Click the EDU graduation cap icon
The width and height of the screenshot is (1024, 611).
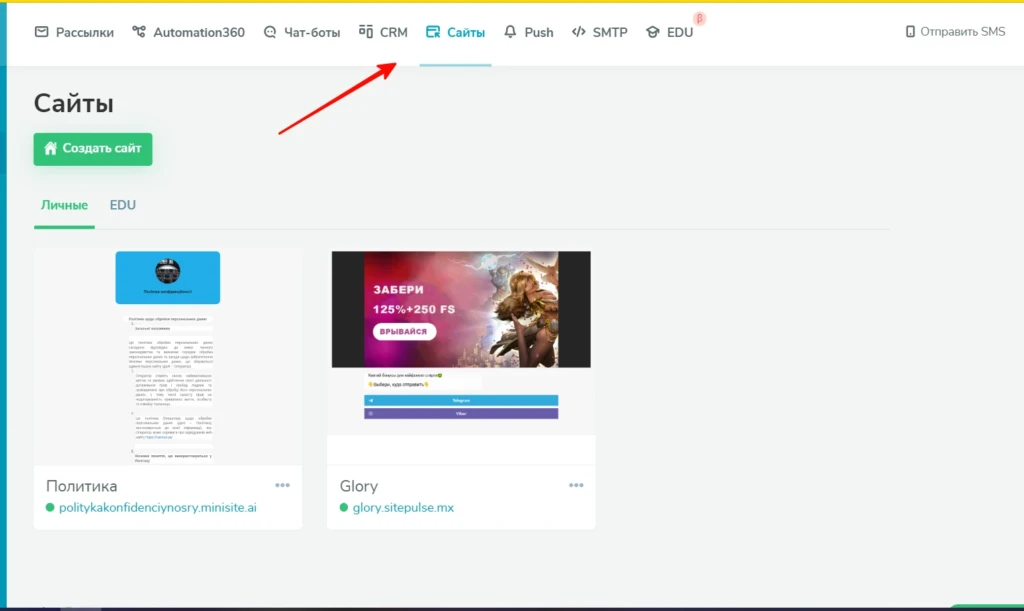(652, 32)
